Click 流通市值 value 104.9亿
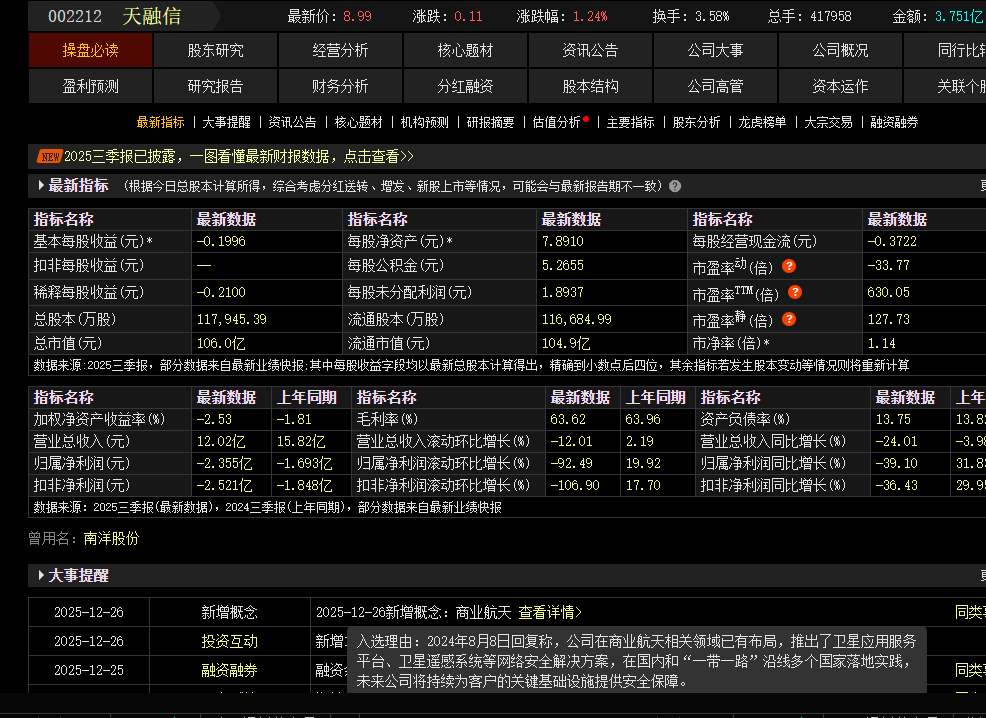Screen dimensions: 986x718 click(x=566, y=343)
